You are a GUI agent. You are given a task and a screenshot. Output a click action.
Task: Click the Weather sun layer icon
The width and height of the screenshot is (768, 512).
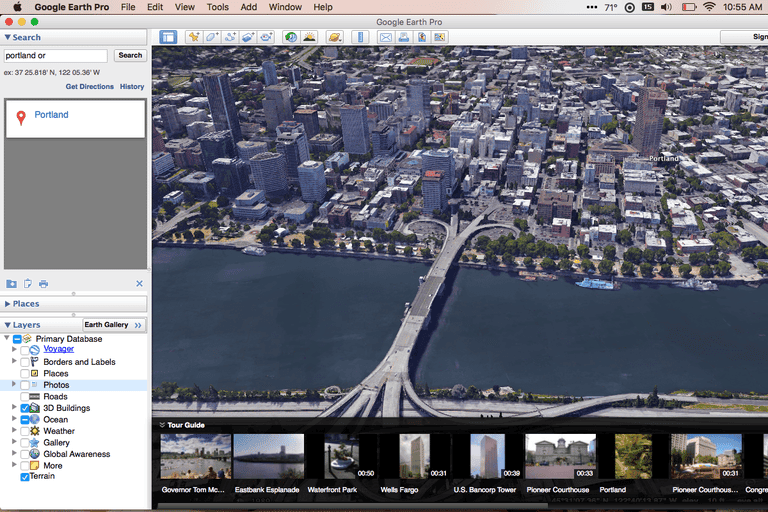point(34,431)
